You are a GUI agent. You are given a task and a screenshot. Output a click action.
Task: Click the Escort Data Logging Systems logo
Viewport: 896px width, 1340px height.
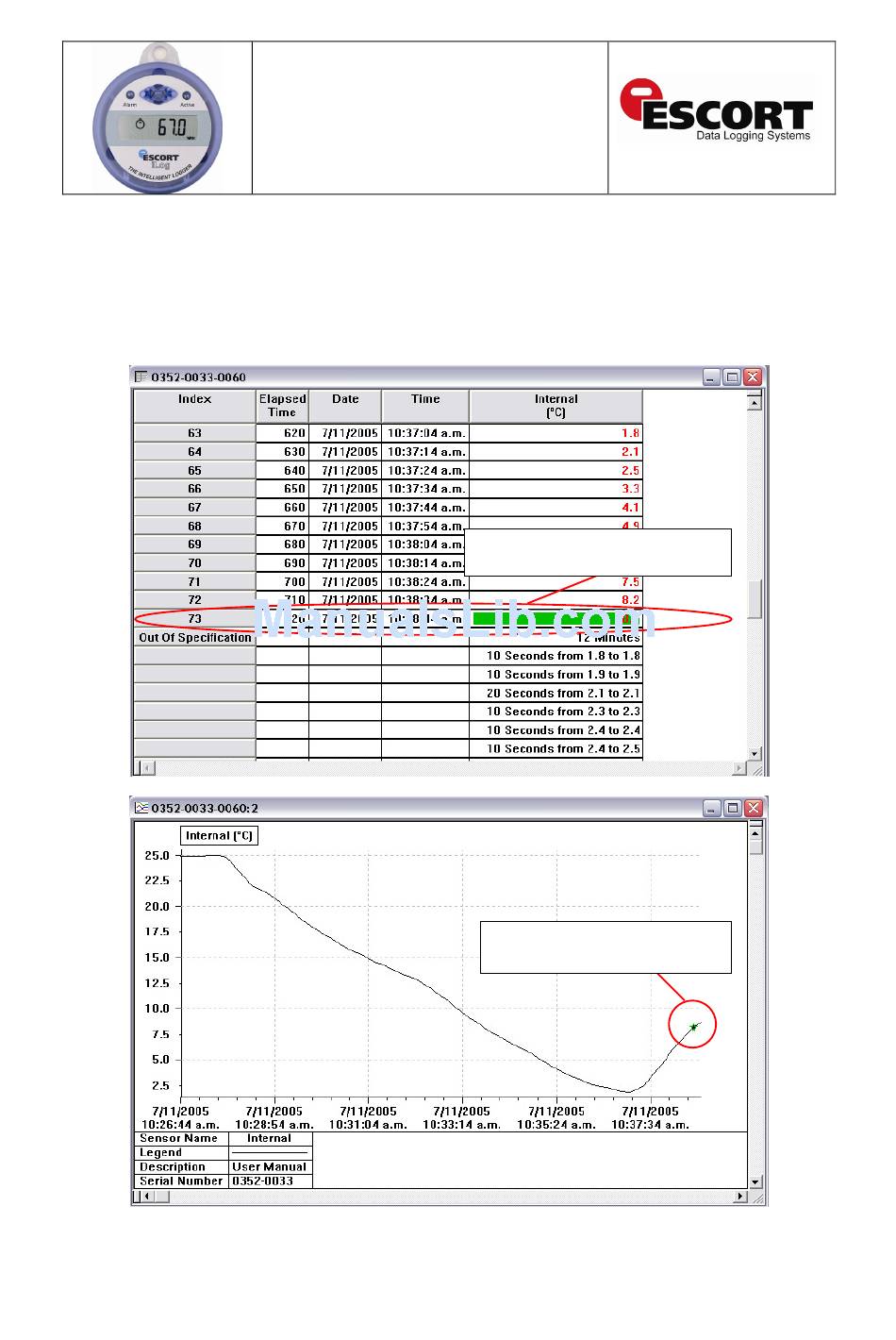pyautogui.click(x=717, y=110)
